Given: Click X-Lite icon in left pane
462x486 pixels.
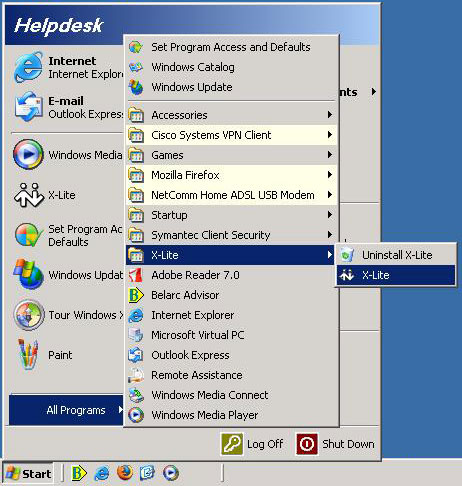Looking at the screenshot, I should [29, 195].
